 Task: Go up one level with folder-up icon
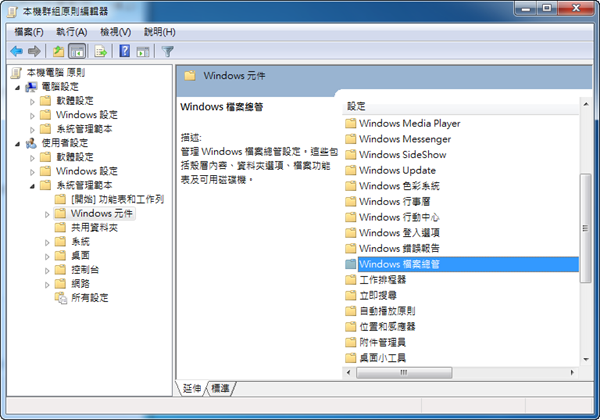tap(58, 51)
